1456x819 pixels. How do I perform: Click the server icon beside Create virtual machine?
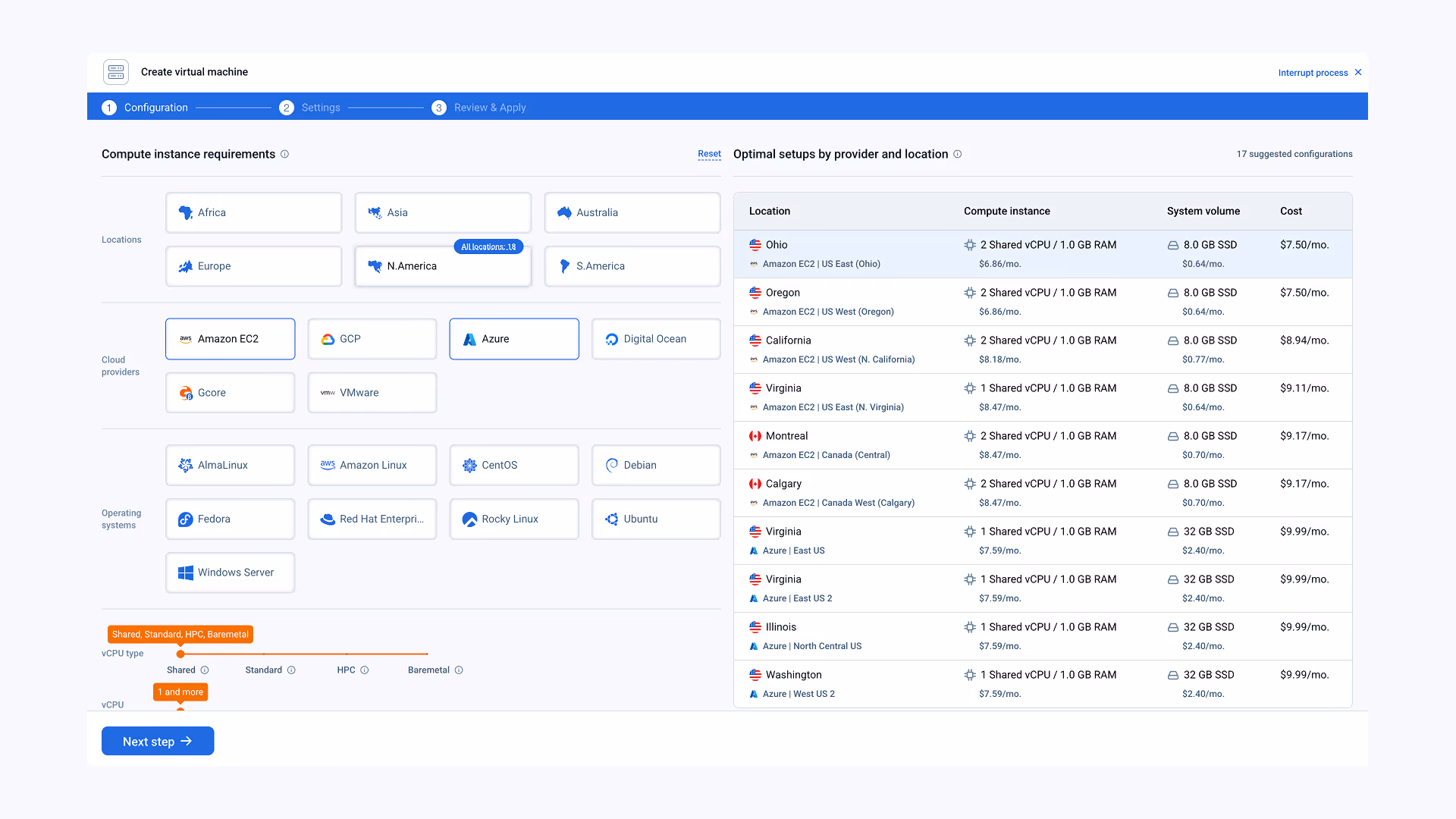point(116,72)
